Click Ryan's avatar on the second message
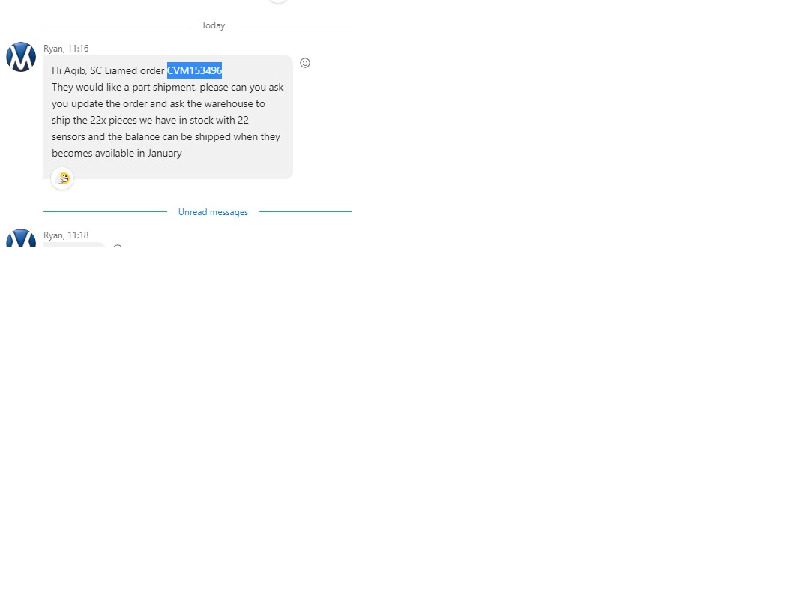This screenshot has height=612, width=792. click(x=21, y=239)
